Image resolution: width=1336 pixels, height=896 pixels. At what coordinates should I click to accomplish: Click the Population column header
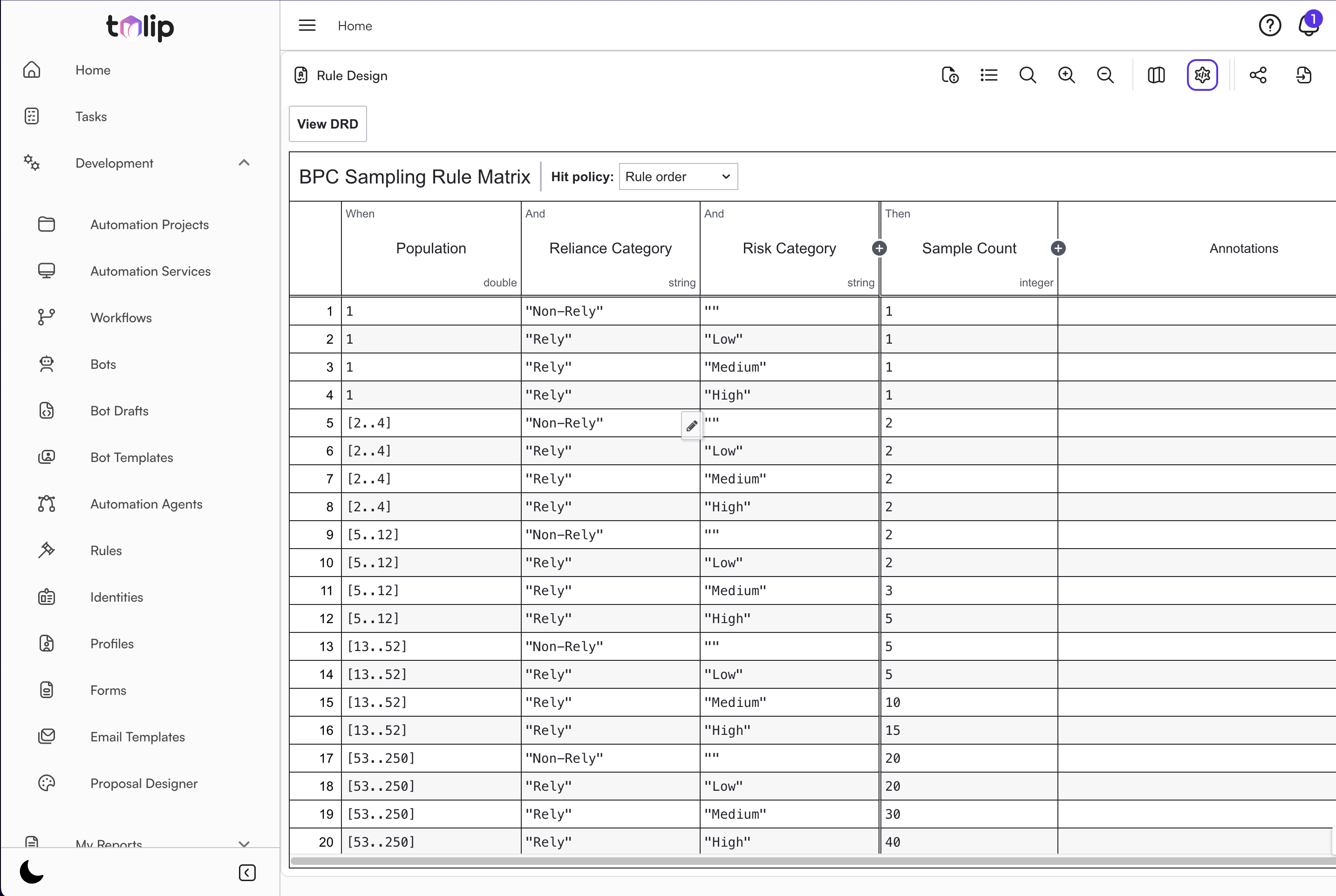[x=431, y=248]
